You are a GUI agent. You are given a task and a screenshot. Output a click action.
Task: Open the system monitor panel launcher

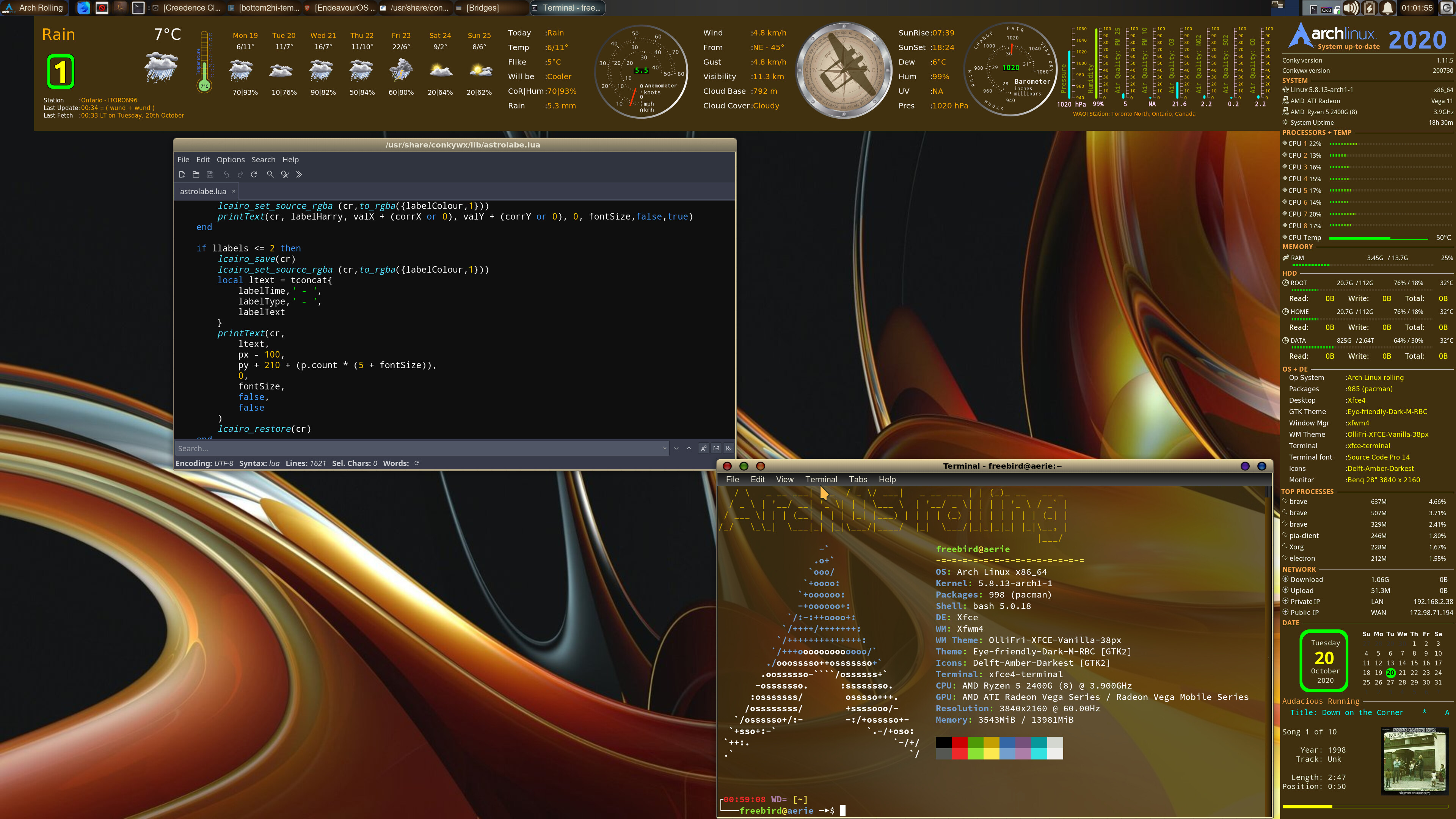tap(120, 8)
